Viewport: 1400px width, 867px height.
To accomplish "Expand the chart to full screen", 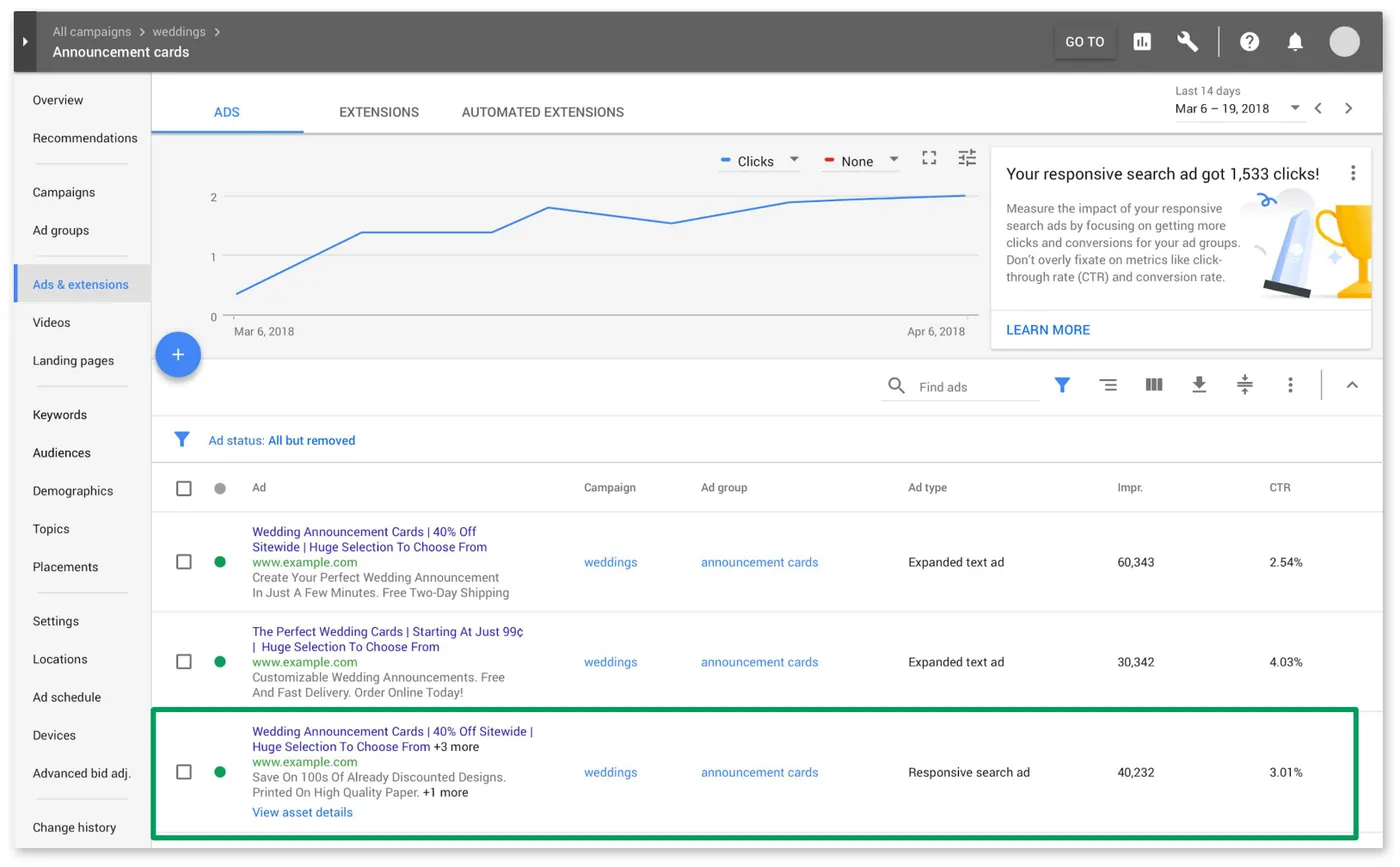I will [x=930, y=158].
